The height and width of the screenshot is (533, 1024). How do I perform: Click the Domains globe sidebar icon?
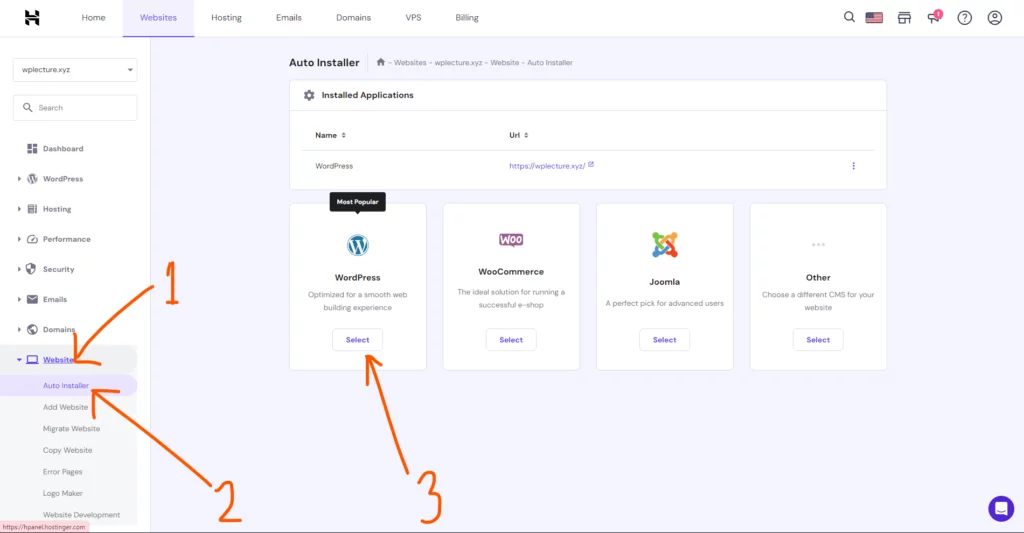coord(32,329)
